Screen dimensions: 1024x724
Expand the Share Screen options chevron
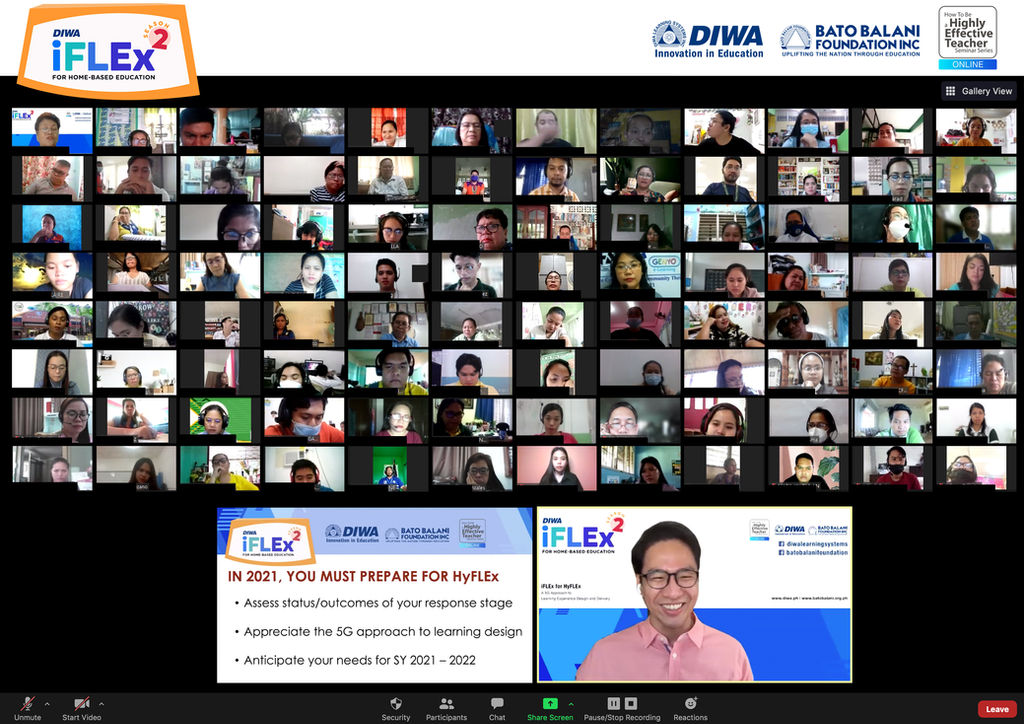(571, 703)
